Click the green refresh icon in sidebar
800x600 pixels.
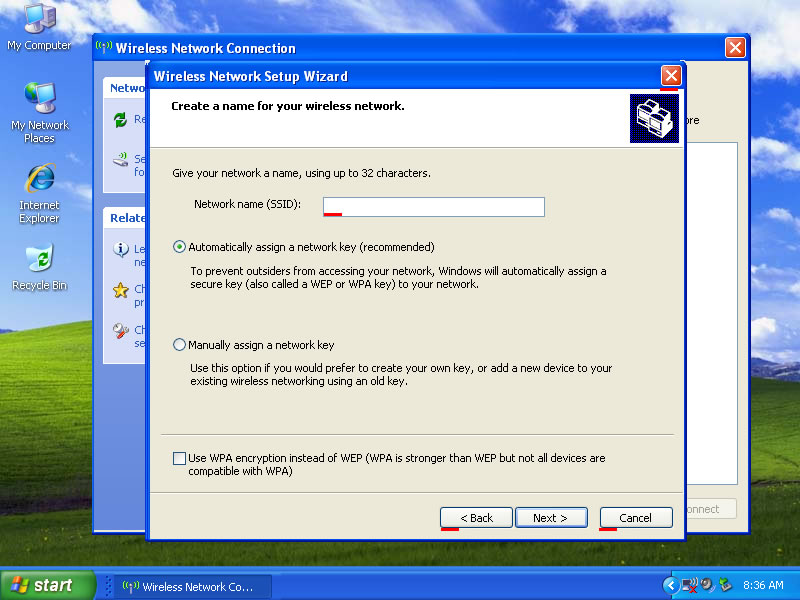(120, 120)
